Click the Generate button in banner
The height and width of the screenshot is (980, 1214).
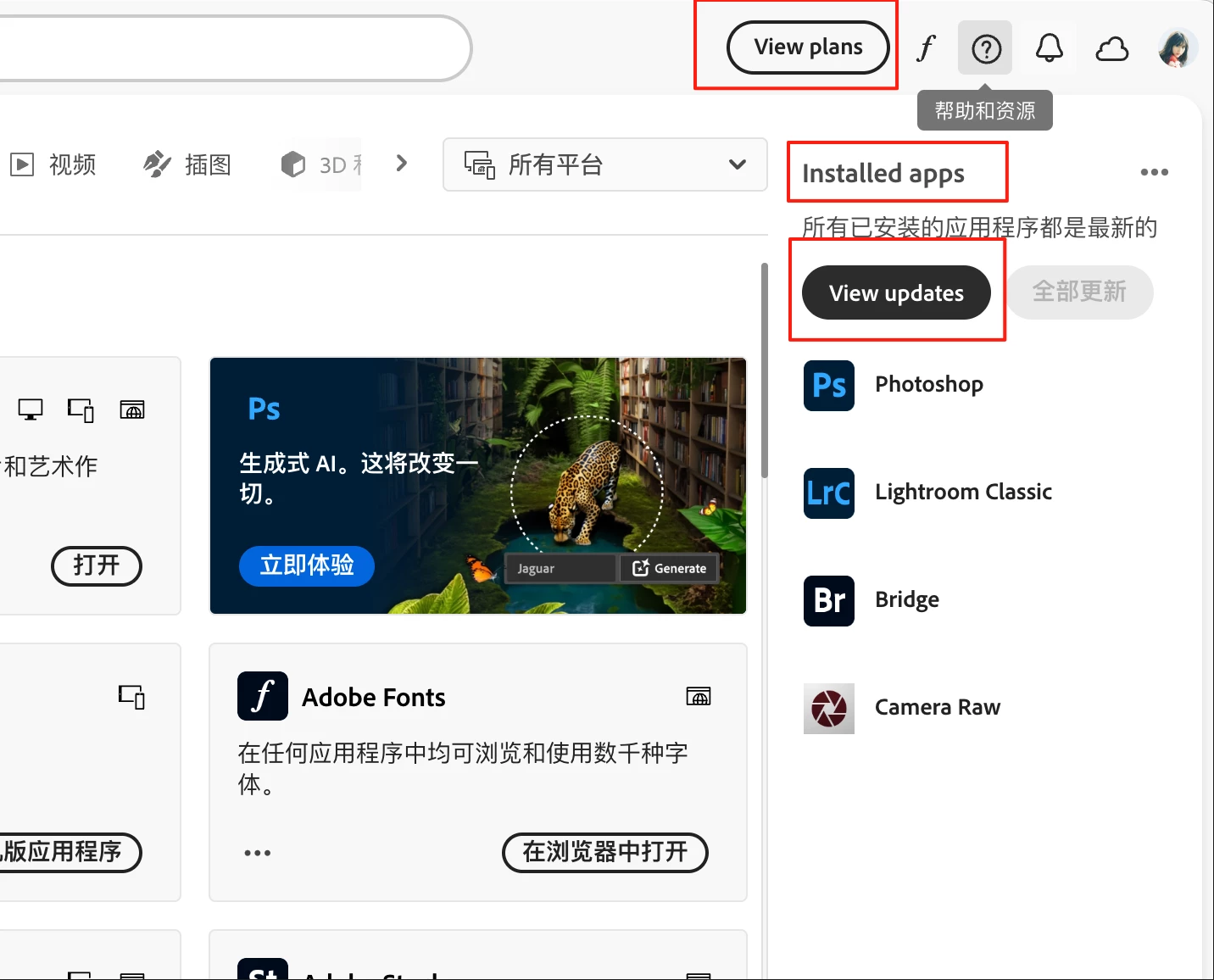(x=670, y=568)
